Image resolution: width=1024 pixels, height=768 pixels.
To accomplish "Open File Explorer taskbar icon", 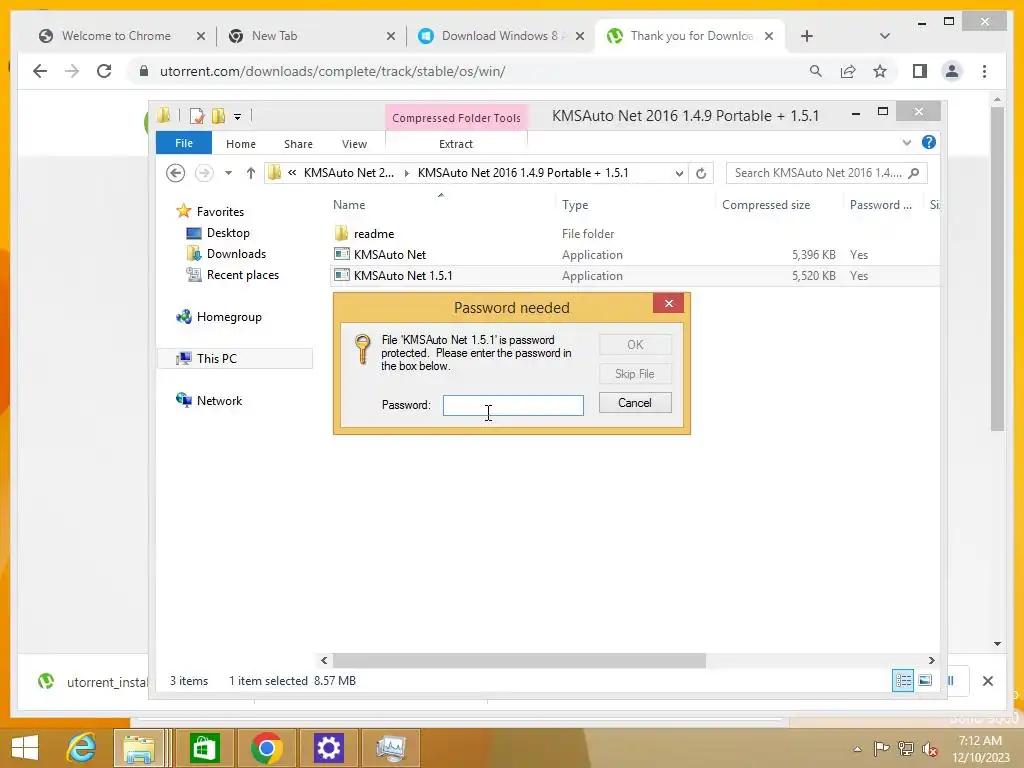I will [139, 748].
